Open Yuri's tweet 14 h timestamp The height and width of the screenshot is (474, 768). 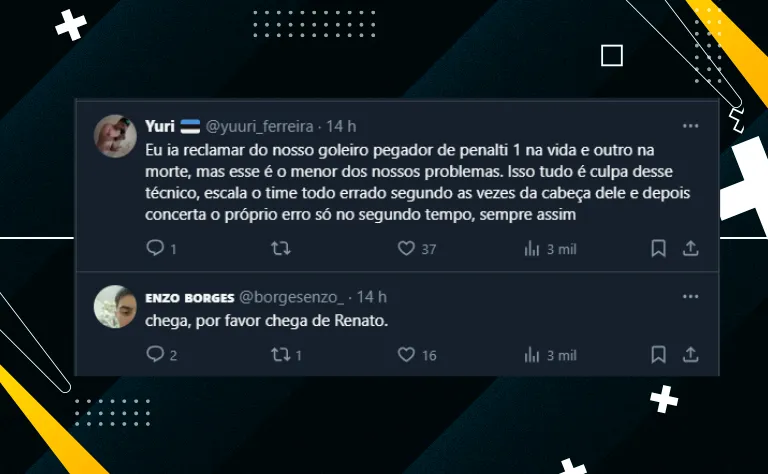point(341,126)
